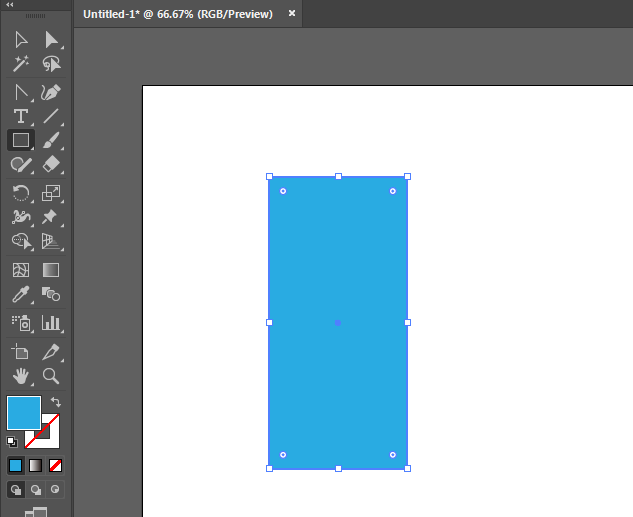Activate the Paintbrush tool

coord(50,140)
